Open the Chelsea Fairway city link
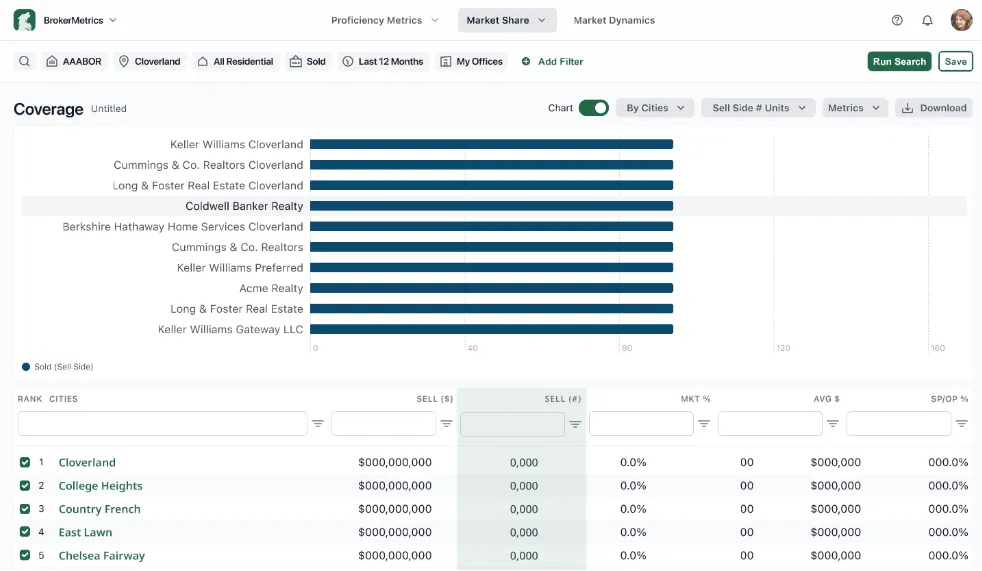This screenshot has width=982, height=571. (x=101, y=555)
